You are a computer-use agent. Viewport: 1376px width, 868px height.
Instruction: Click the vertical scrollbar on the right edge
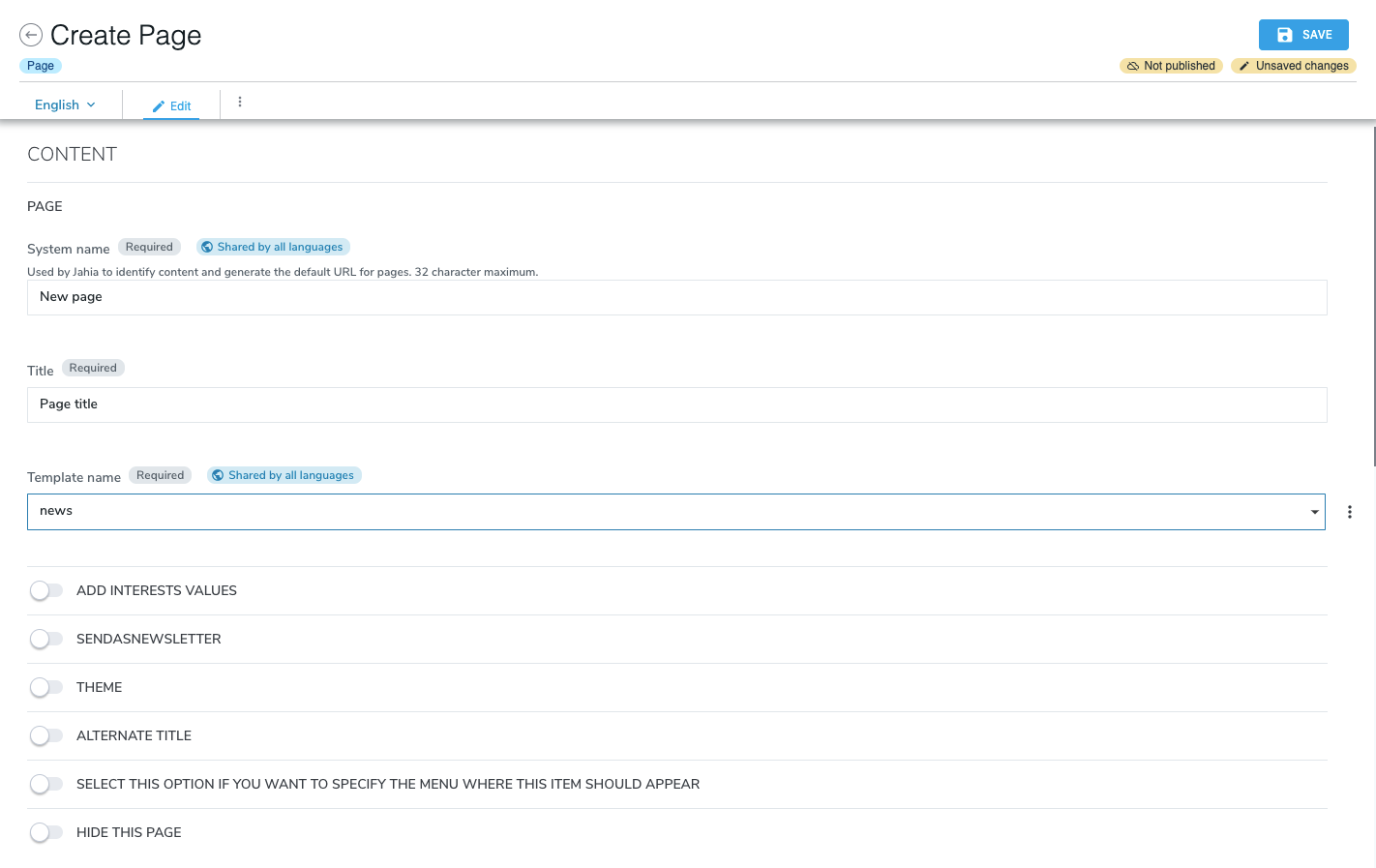tap(1371, 290)
